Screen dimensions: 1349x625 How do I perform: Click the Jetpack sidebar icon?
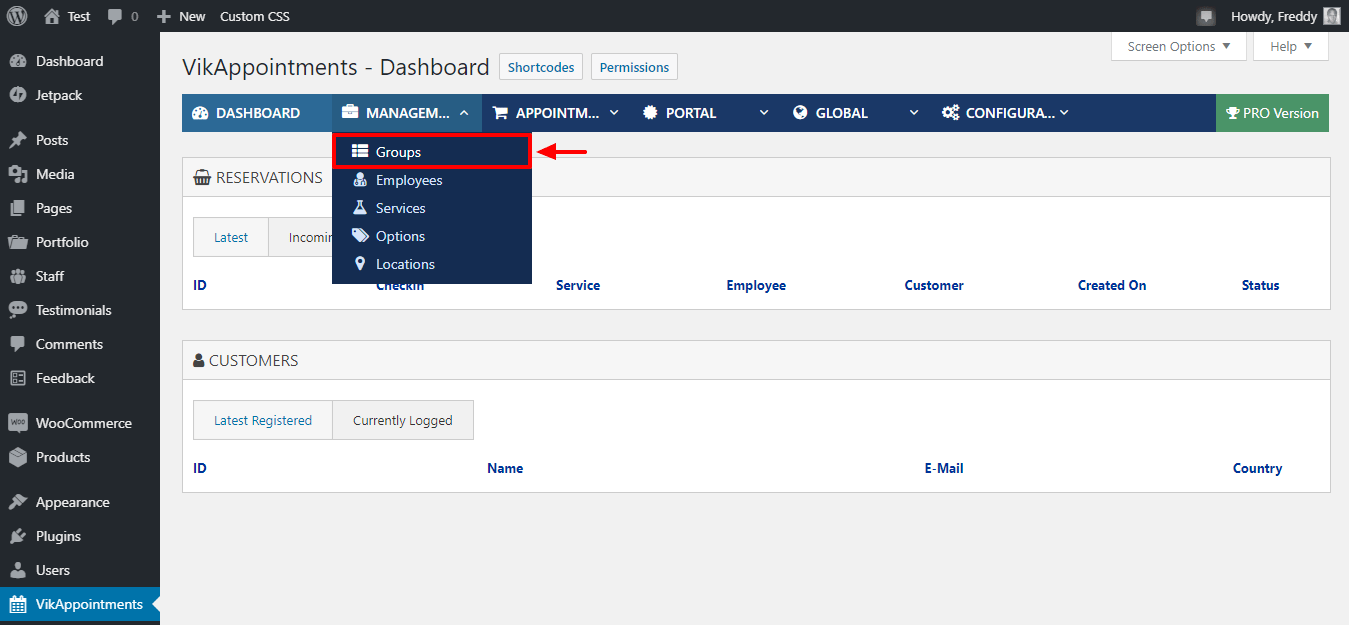17,95
